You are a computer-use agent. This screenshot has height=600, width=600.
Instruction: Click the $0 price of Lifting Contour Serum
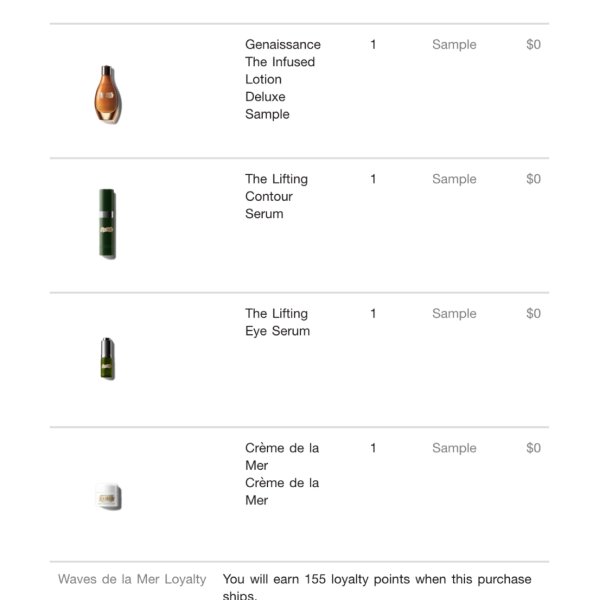[533, 179]
